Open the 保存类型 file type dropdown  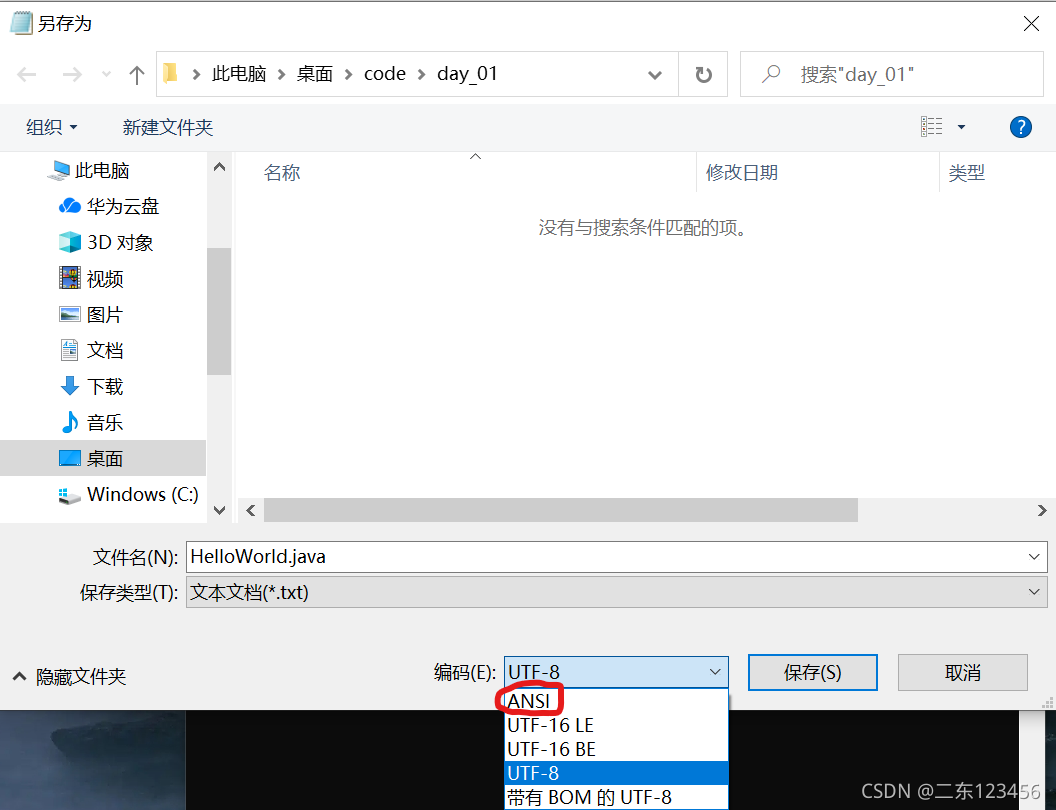[1034, 591]
